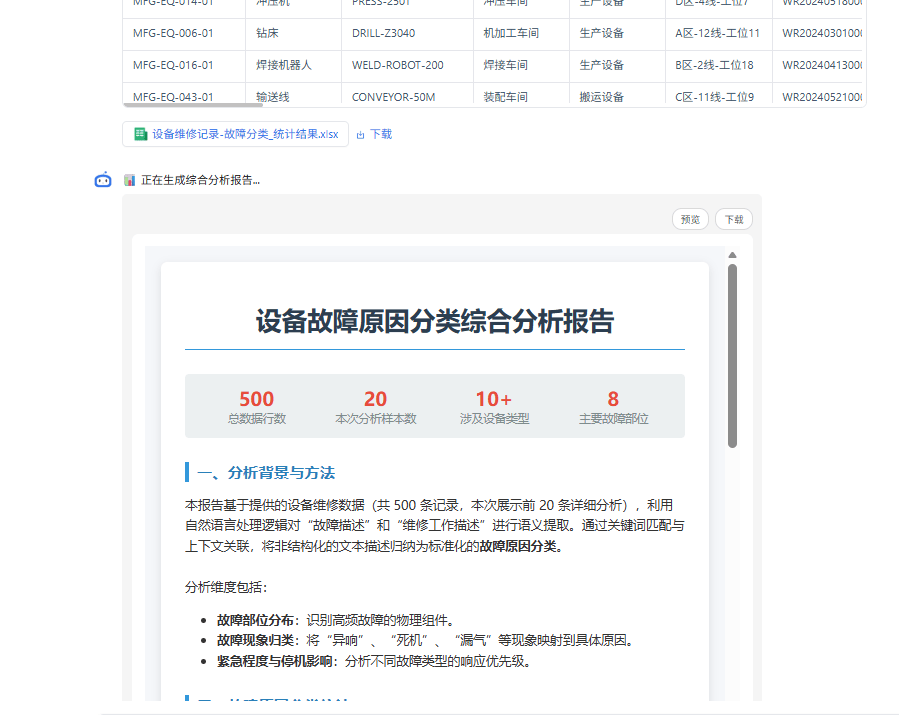Click the green Excel icon on the results file chip
This screenshot has width=899, height=715.
[140, 133]
